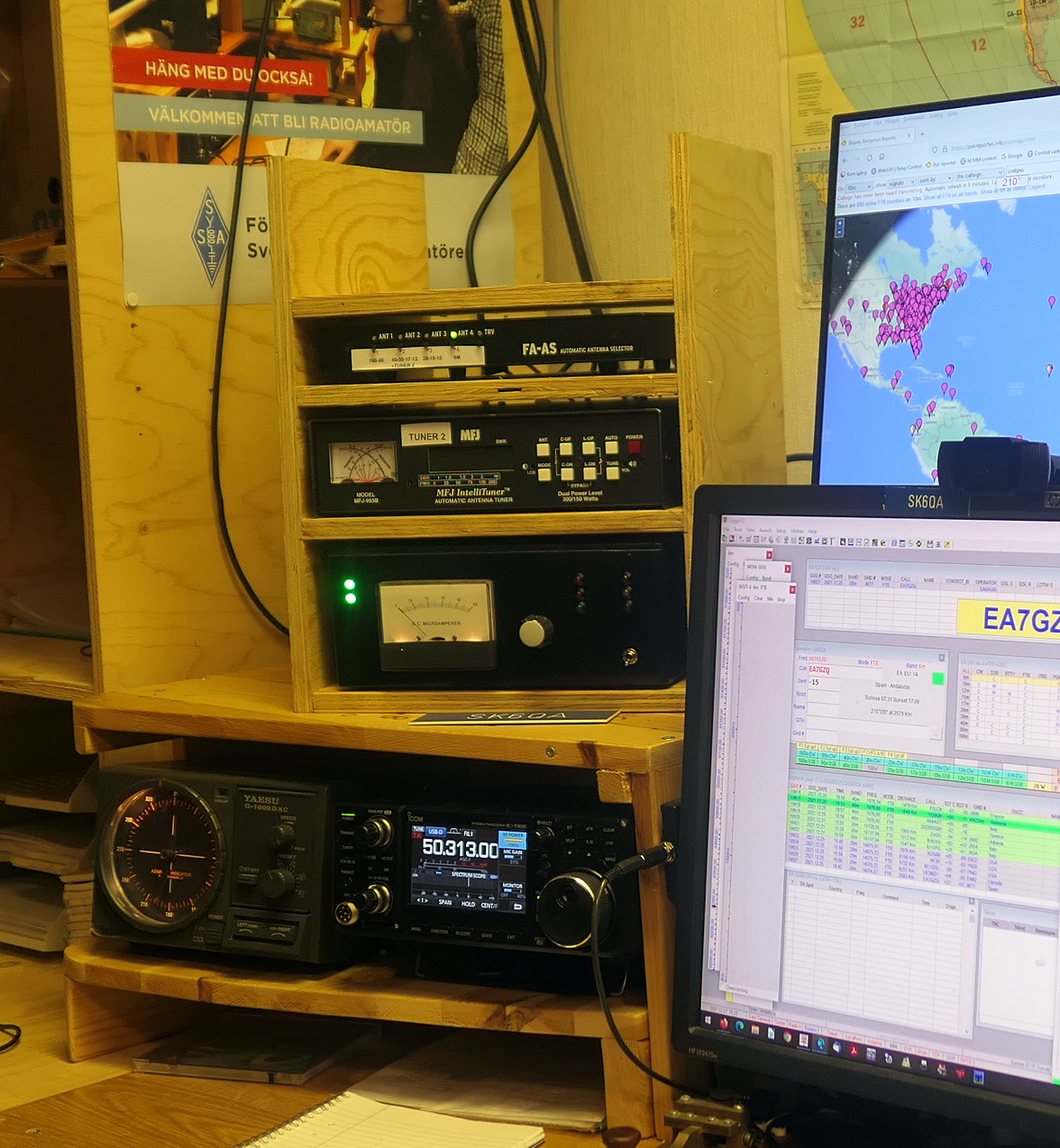The width and height of the screenshot is (1060, 1148).
Task: Open a new browser tab
Action: [x=924, y=134]
